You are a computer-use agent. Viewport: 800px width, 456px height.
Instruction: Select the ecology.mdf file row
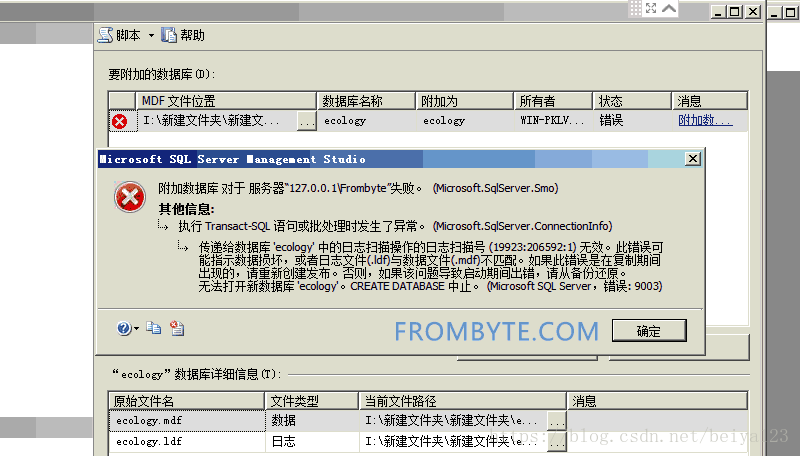point(429,421)
